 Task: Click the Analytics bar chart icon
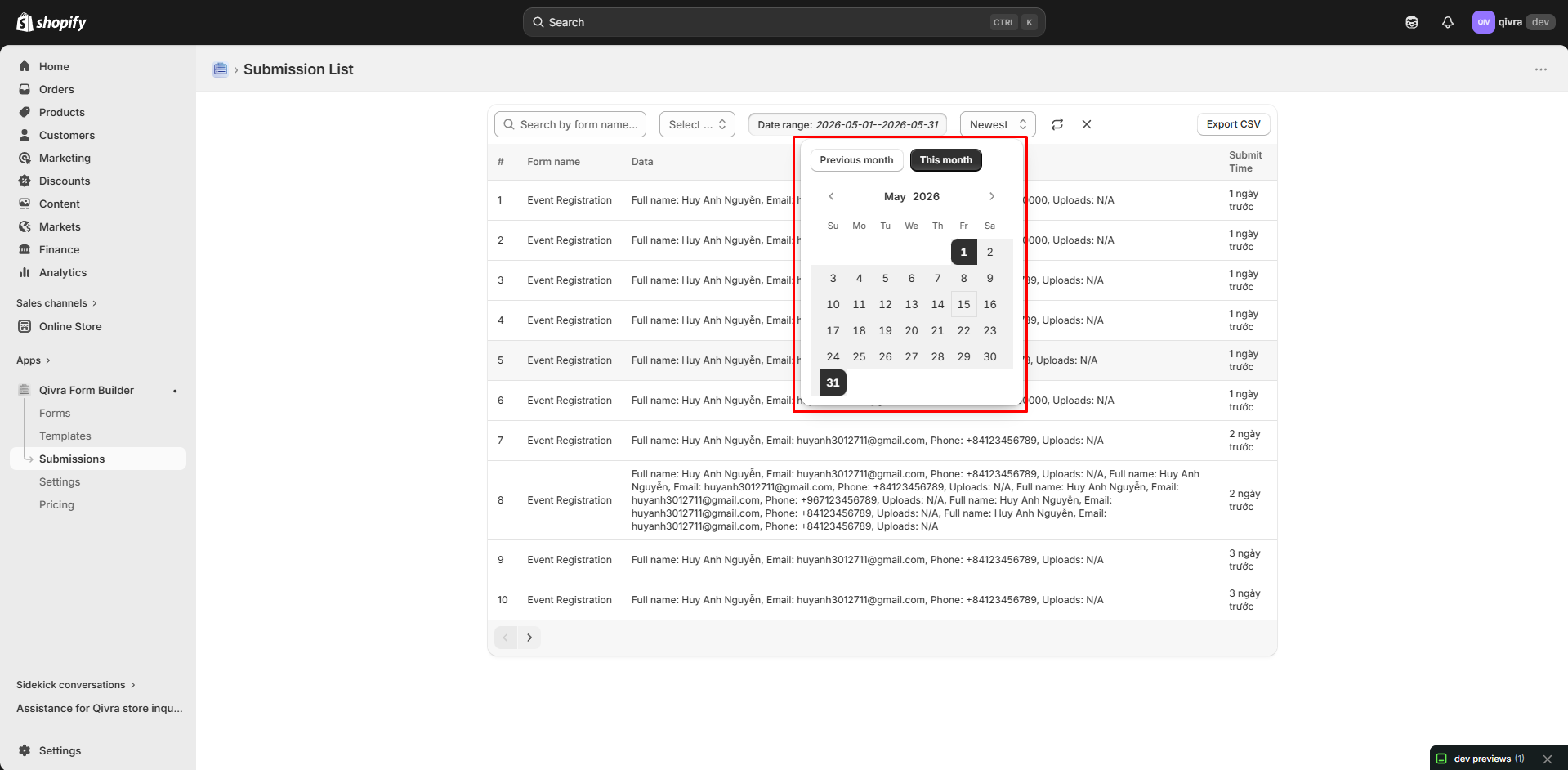click(x=25, y=272)
